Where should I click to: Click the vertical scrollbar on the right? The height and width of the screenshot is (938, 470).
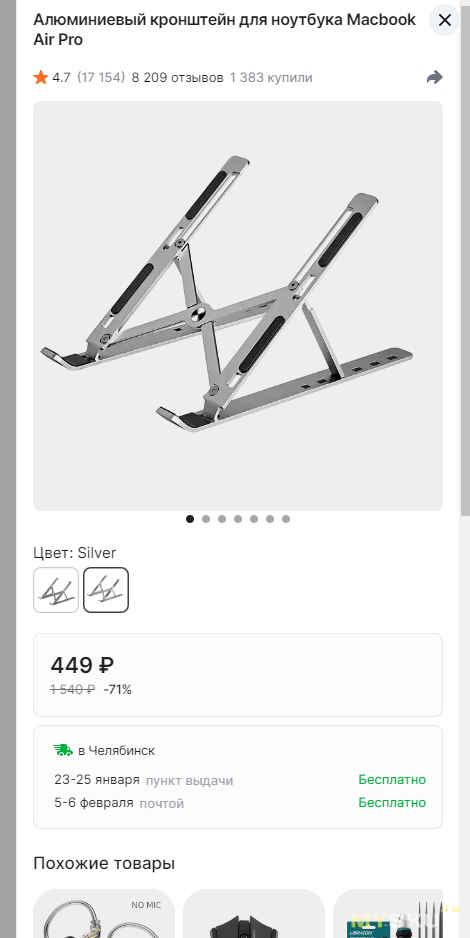pos(465,258)
